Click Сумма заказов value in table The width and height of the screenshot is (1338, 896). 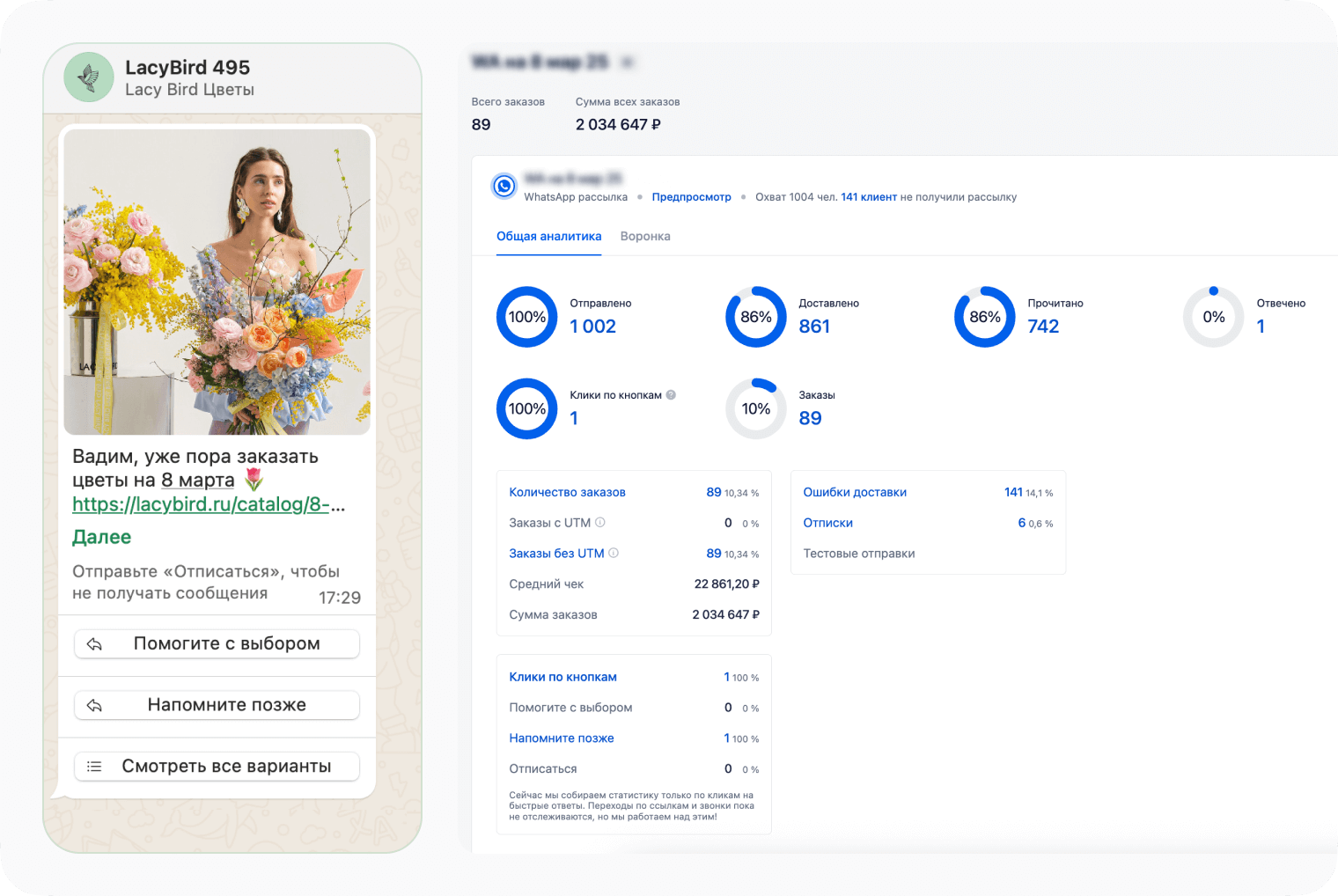725,614
